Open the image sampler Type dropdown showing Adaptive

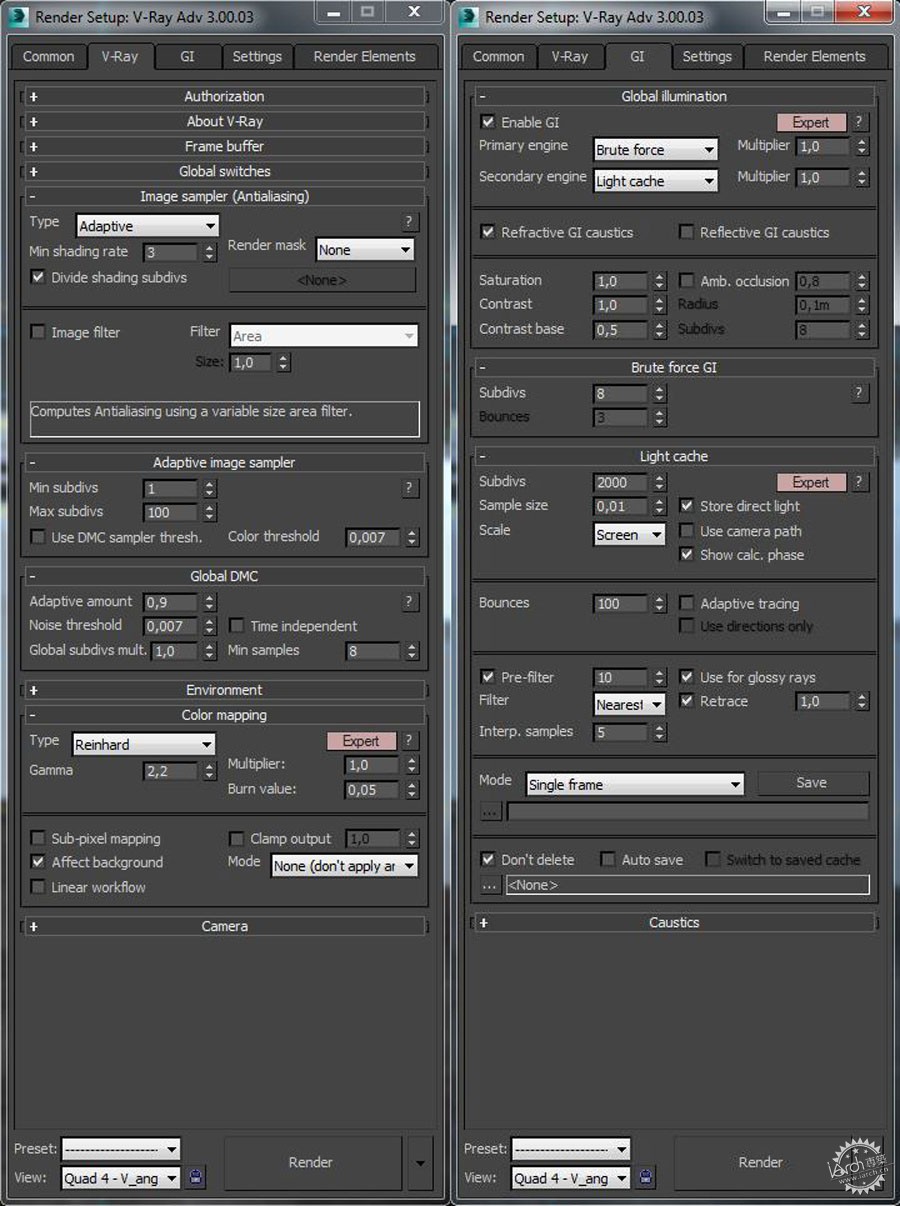click(x=146, y=226)
